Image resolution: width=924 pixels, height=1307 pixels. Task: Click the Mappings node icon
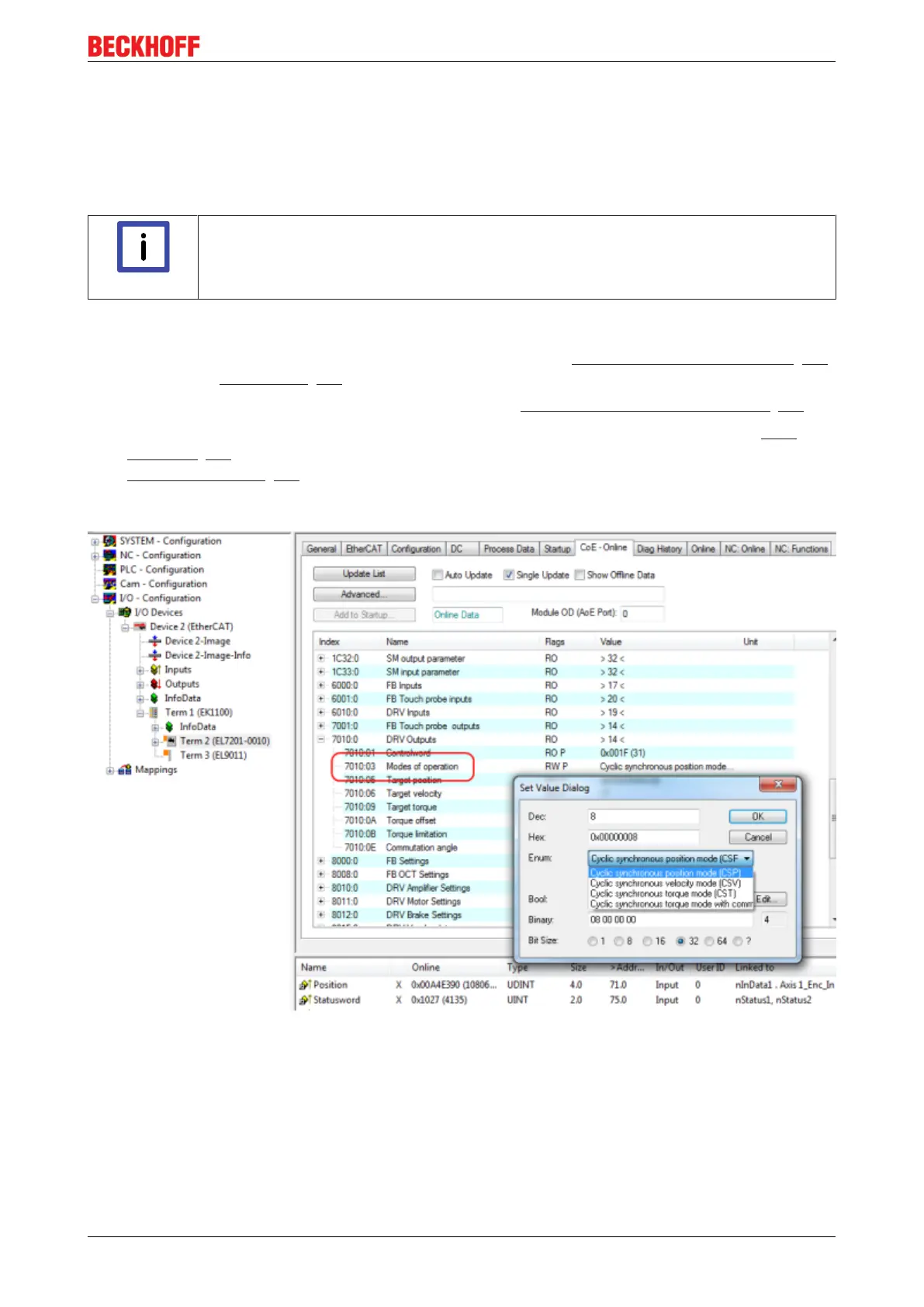click(x=124, y=770)
